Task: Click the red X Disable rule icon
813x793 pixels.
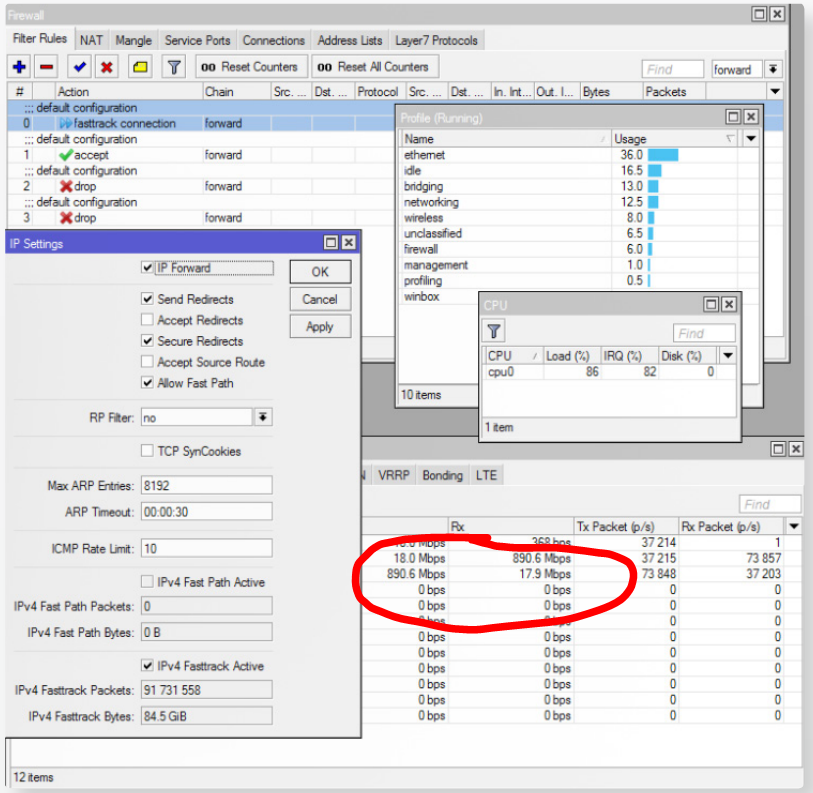Action: click(106, 67)
